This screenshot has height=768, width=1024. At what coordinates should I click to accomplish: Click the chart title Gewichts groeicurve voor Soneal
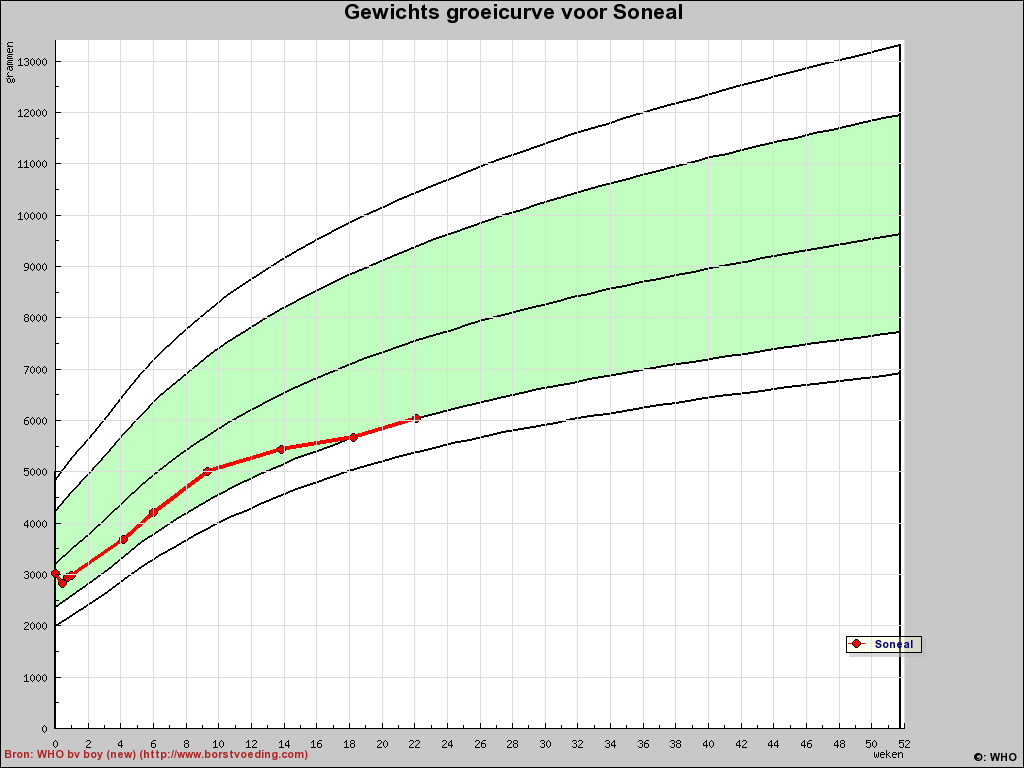[513, 12]
